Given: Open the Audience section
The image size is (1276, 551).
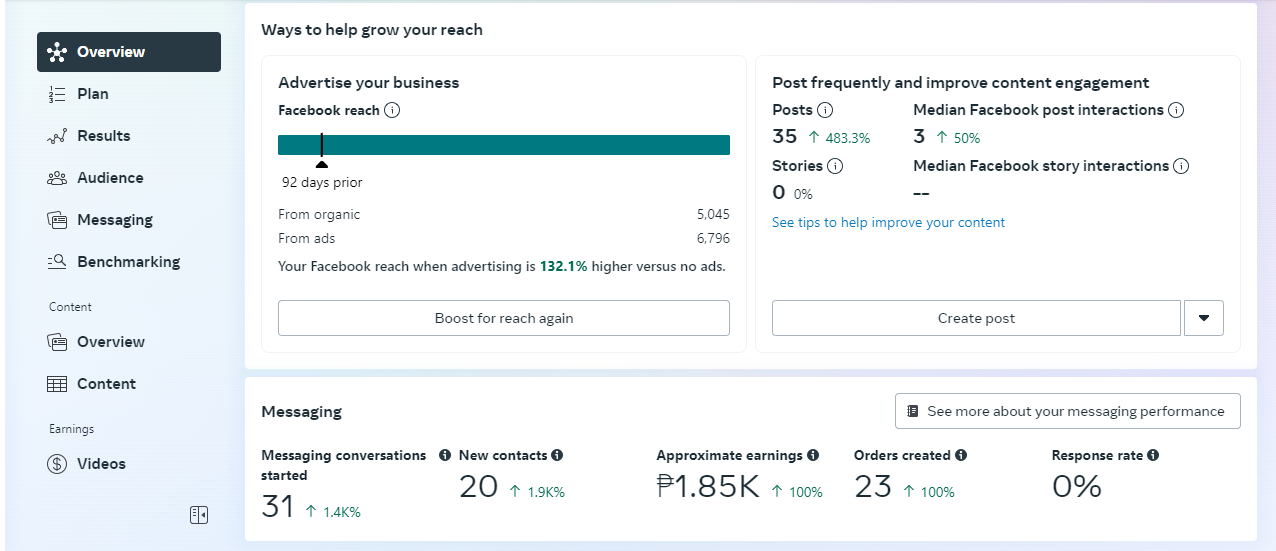Looking at the screenshot, I should coord(110,178).
